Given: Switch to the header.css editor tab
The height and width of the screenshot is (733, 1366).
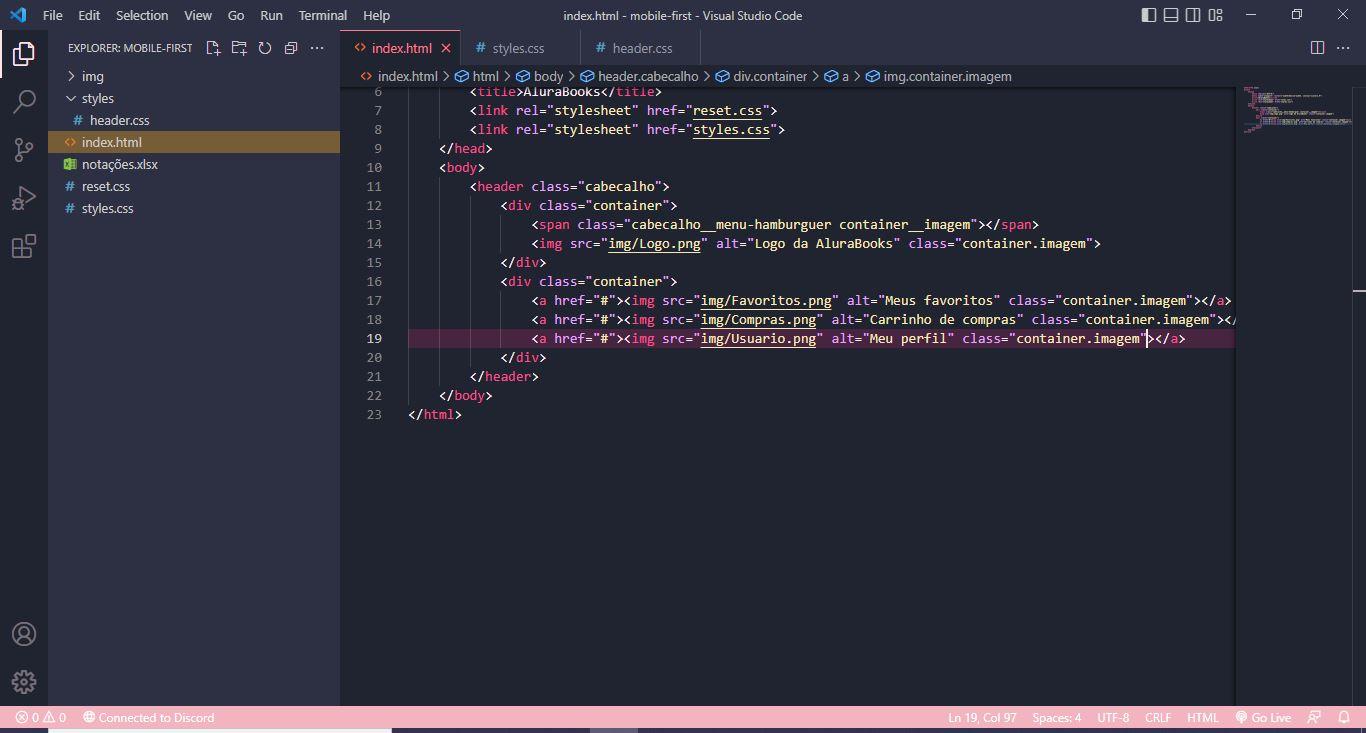Looking at the screenshot, I should point(641,48).
